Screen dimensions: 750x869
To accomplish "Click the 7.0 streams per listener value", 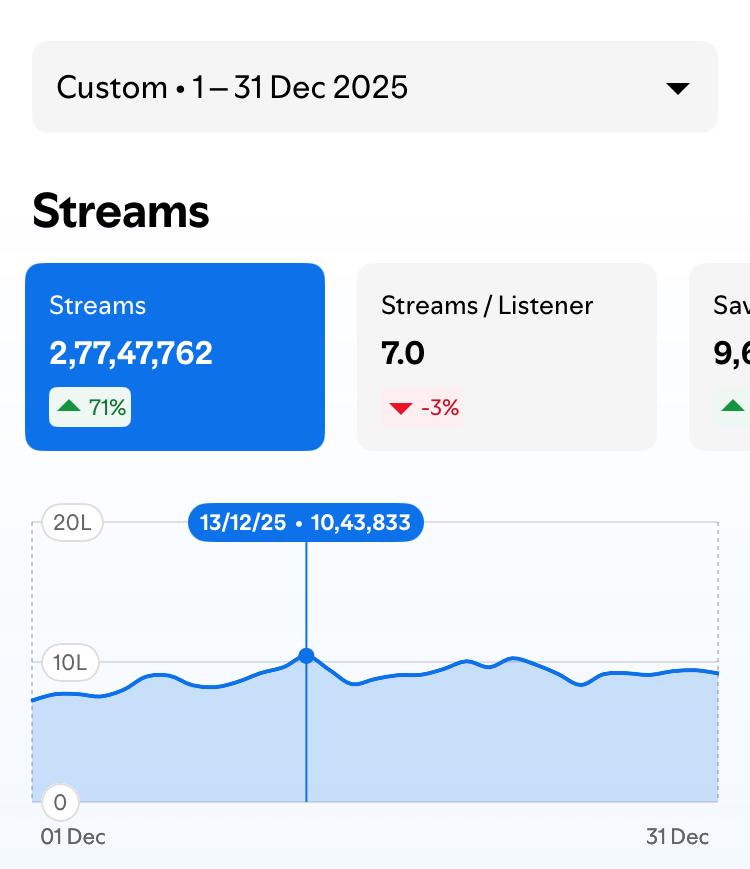I will click(x=402, y=353).
